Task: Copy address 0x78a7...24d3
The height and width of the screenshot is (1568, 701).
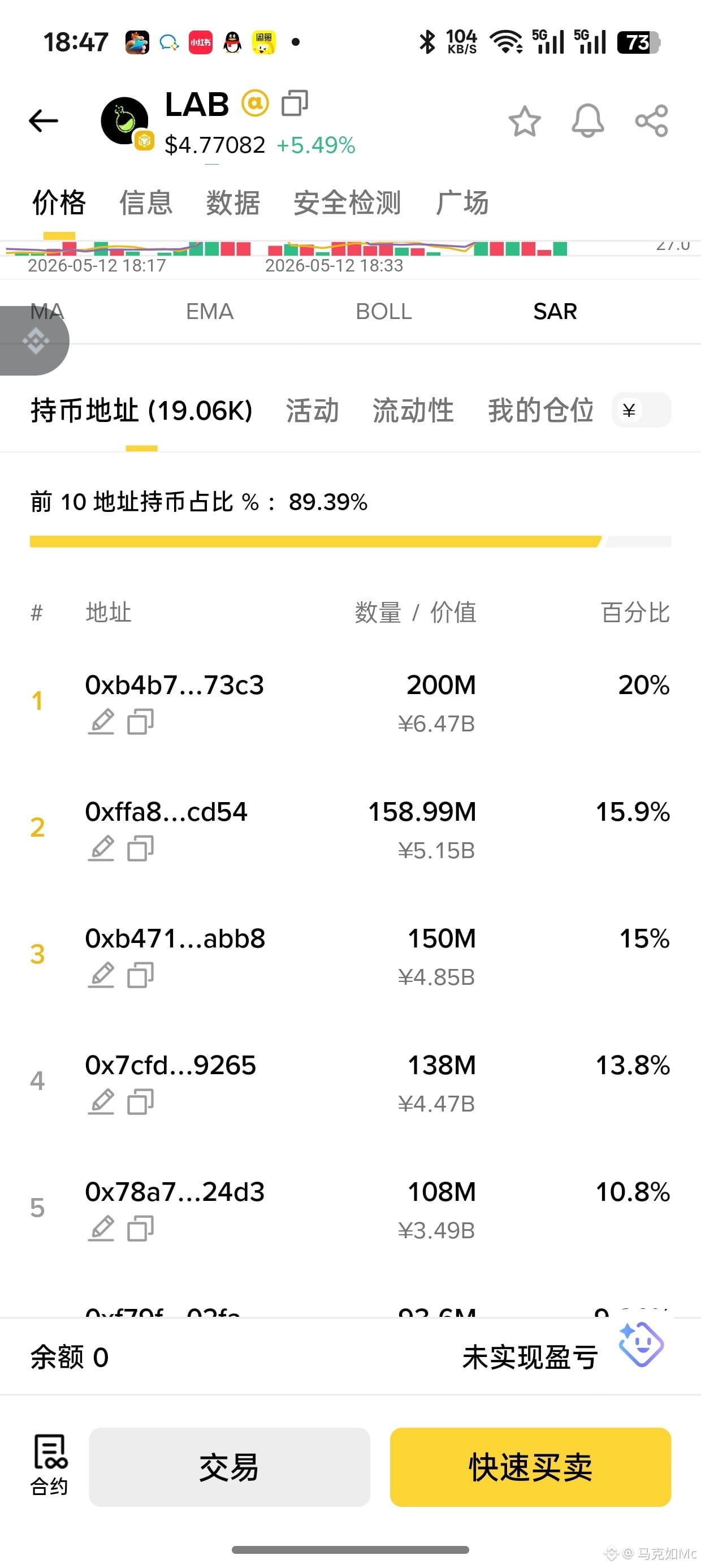Action: (x=141, y=1227)
